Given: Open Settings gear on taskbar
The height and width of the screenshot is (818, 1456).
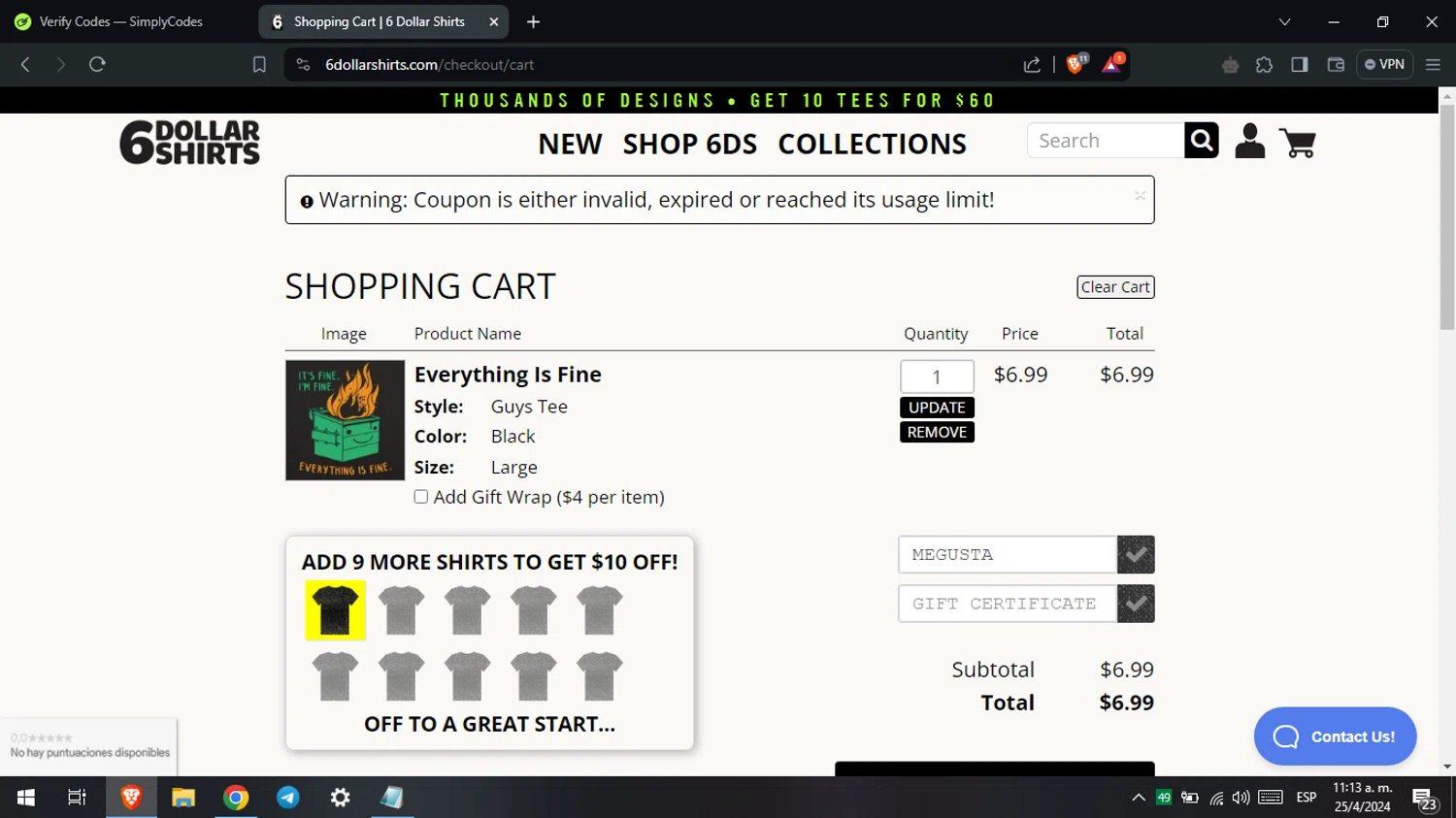Looking at the screenshot, I should pos(341,798).
